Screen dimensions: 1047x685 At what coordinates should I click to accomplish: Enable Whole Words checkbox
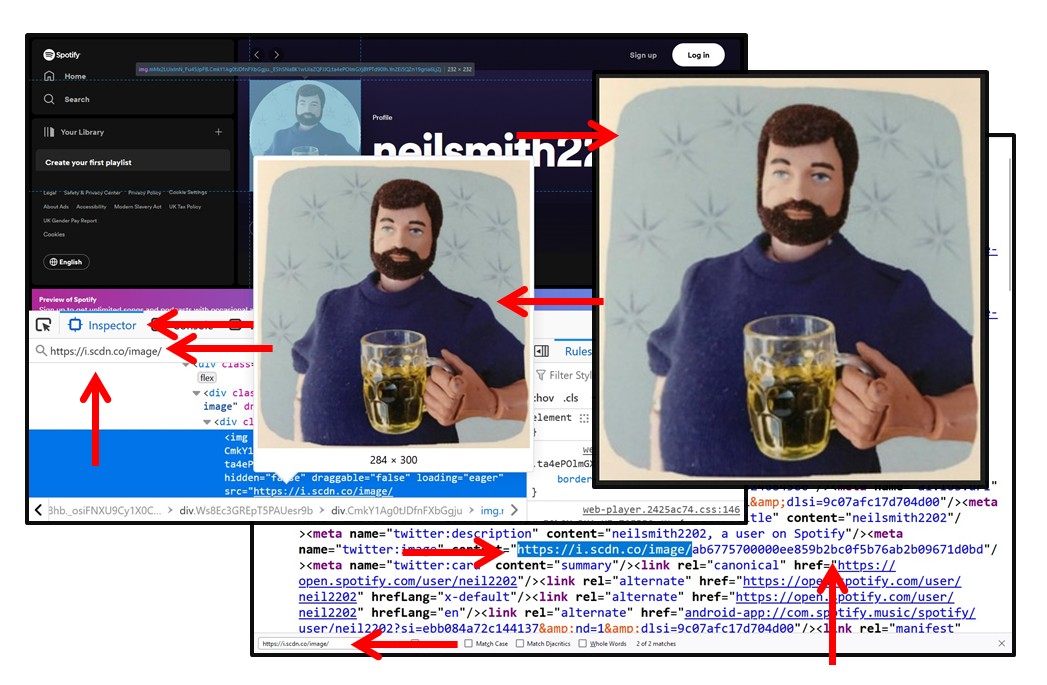point(583,644)
